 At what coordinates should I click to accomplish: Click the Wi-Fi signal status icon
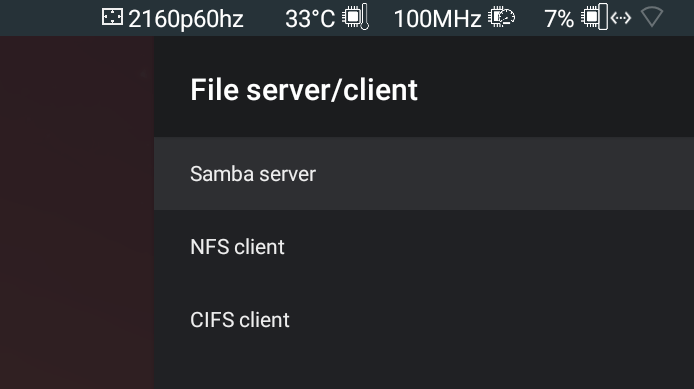pos(652,17)
